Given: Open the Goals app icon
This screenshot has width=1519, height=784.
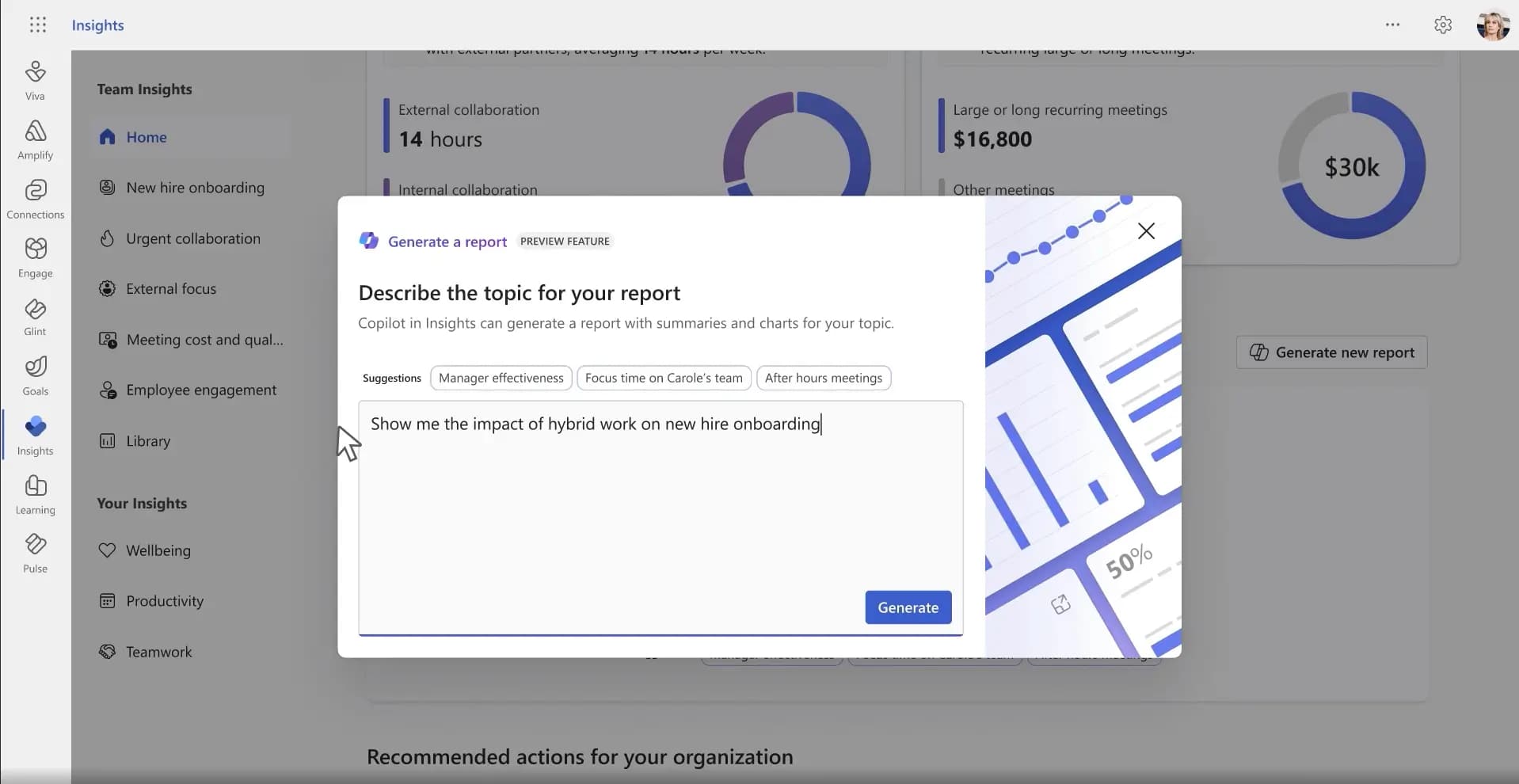Looking at the screenshot, I should (x=35, y=375).
